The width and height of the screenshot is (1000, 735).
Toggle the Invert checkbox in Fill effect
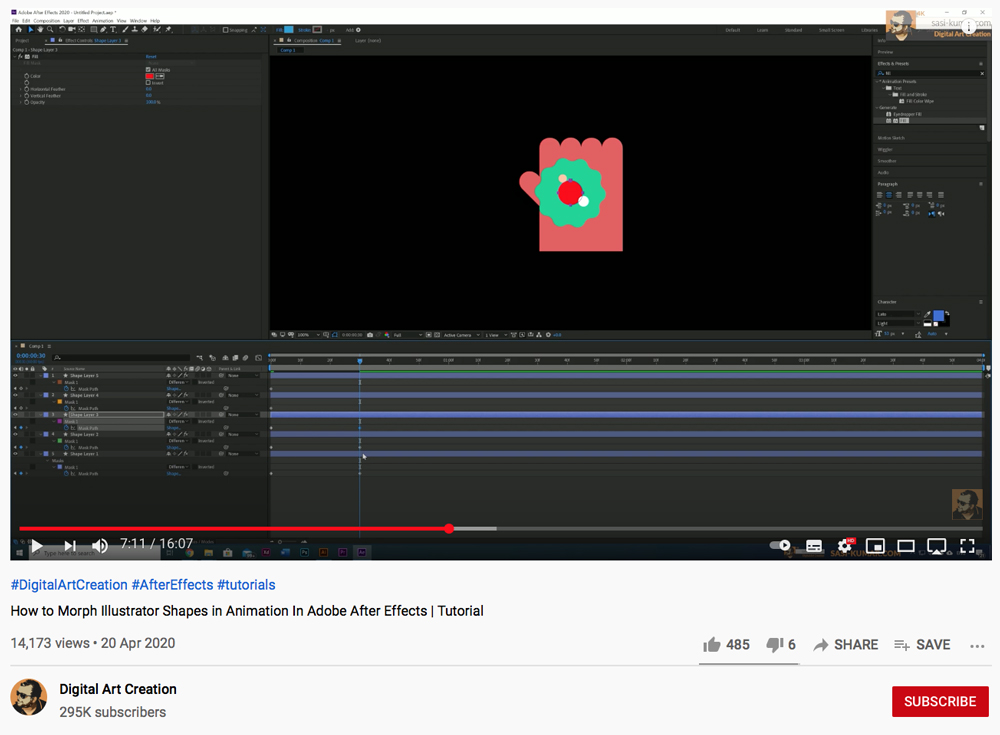pos(148,82)
